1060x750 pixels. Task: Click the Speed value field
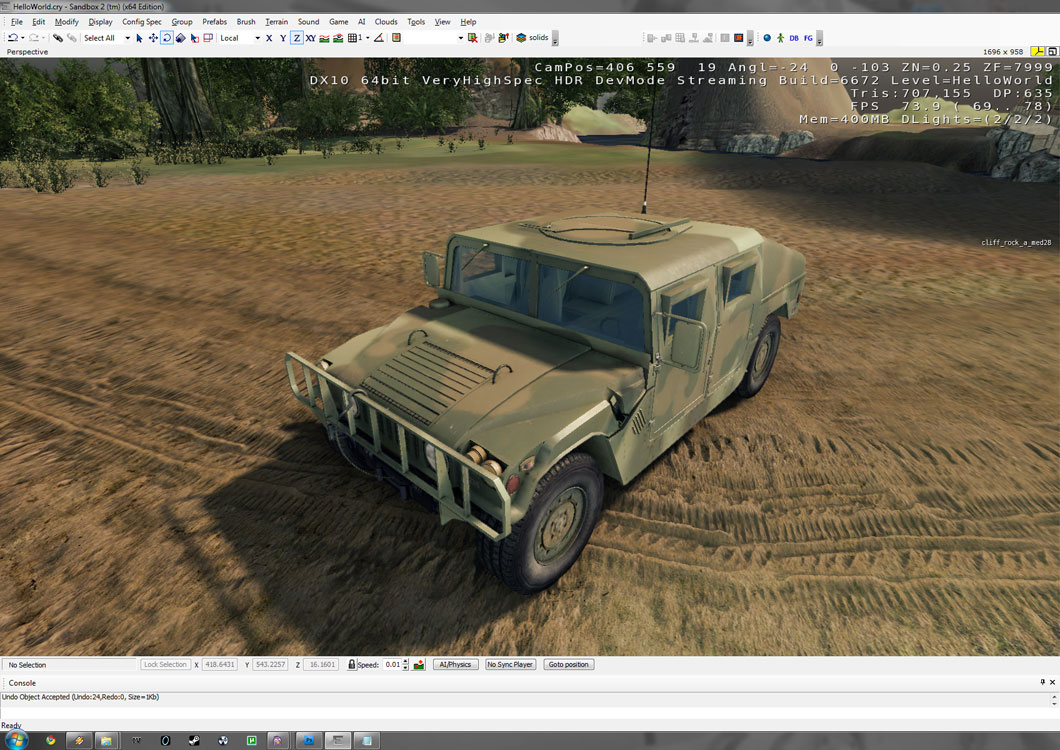tap(392, 665)
